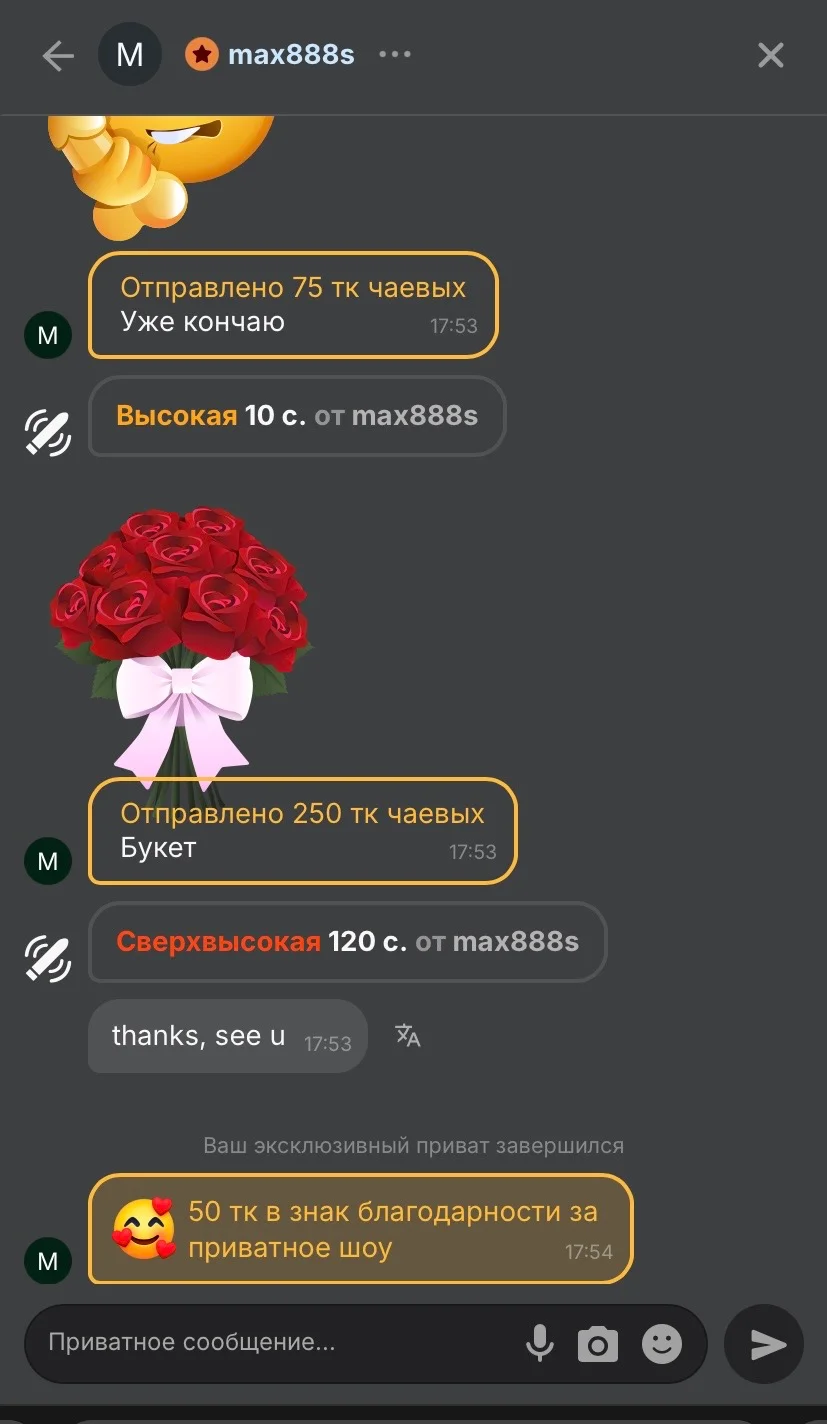Click the toy vibration icon beside Высокая
This screenshot has width=827, height=1424.
[x=48, y=432]
